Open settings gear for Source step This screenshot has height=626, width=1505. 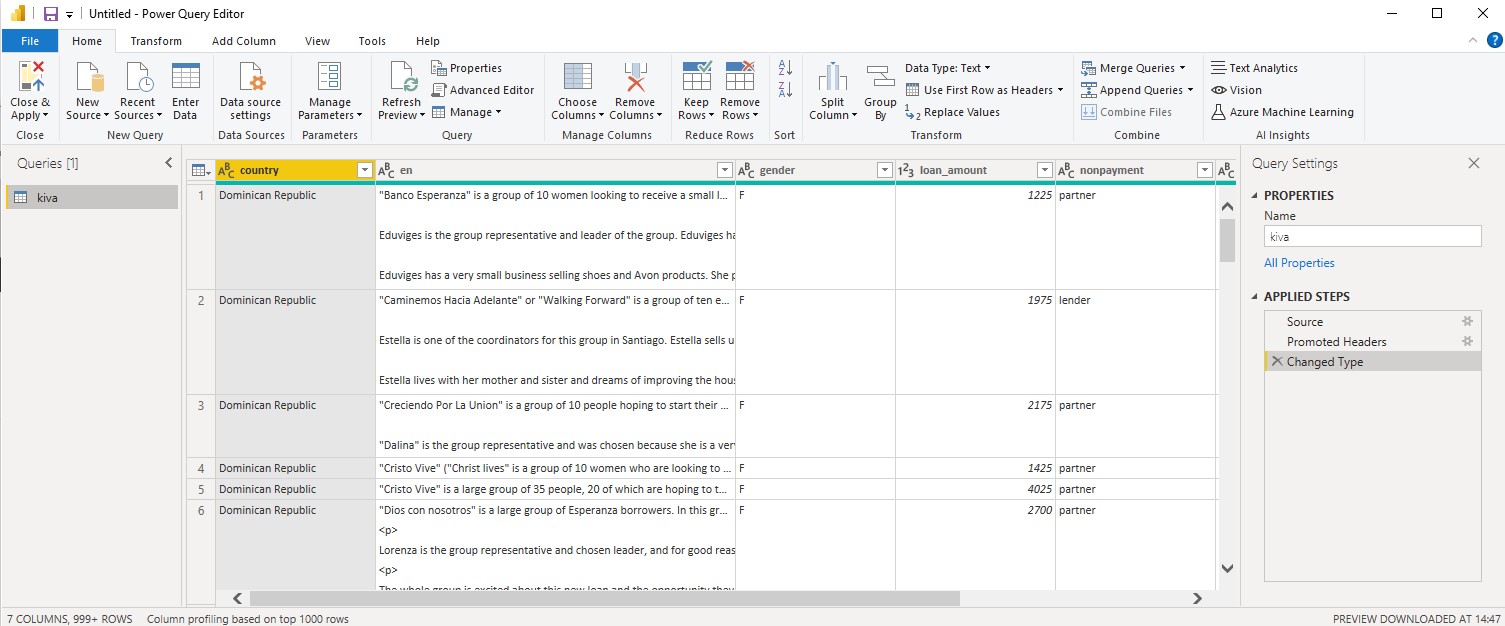coord(1467,321)
